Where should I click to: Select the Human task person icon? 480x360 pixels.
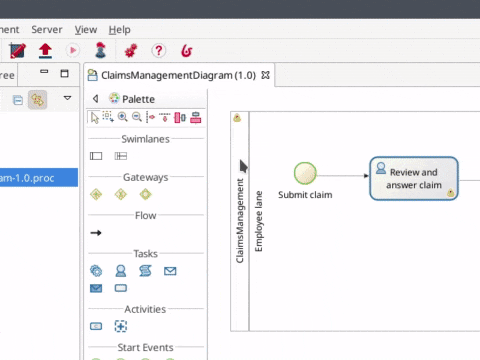click(x=121, y=271)
